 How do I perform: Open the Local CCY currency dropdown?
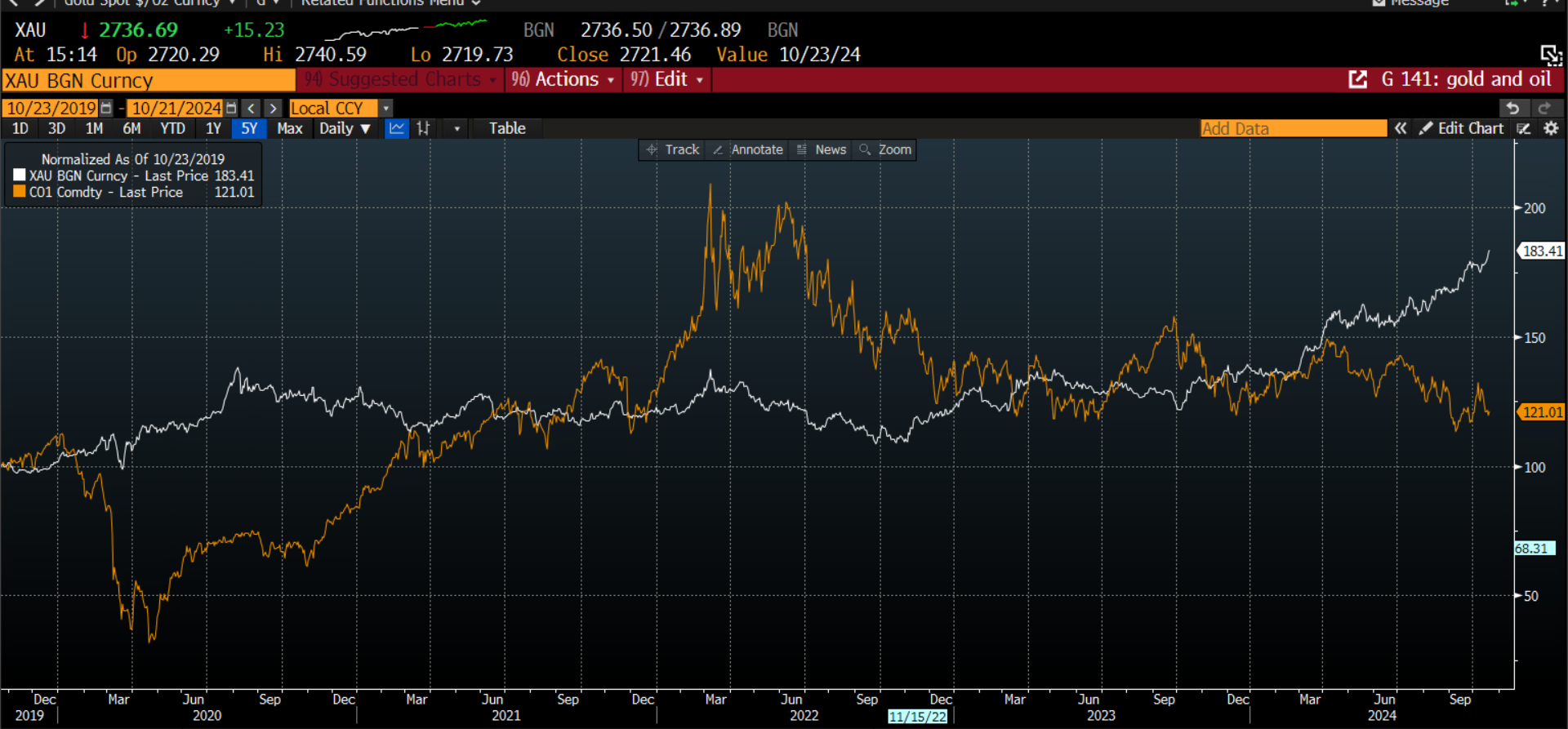pos(341,109)
